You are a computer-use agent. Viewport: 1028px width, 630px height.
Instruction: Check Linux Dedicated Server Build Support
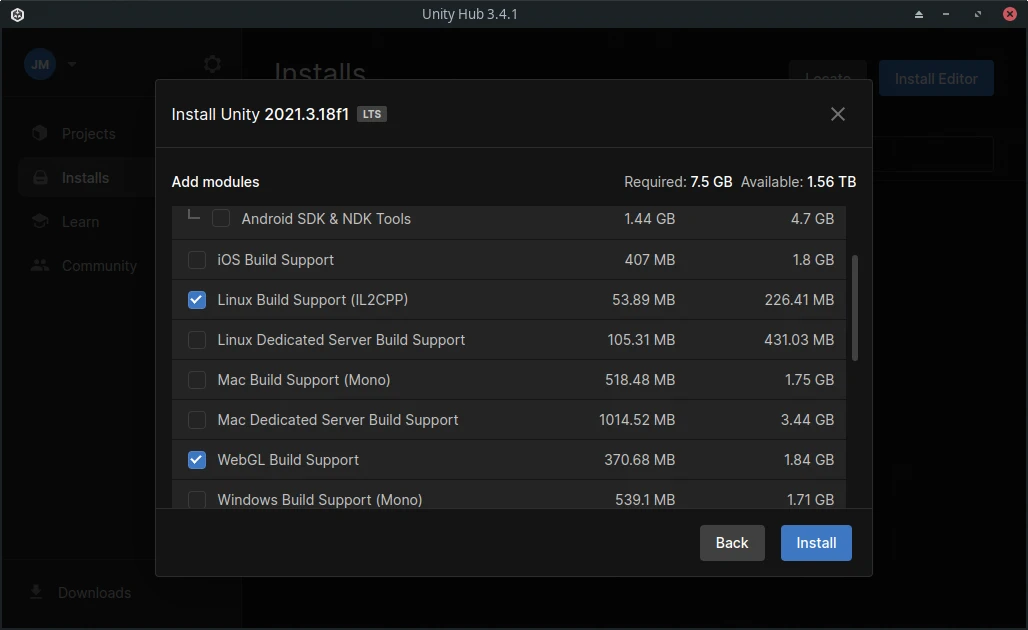pyautogui.click(x=197, y=340)
